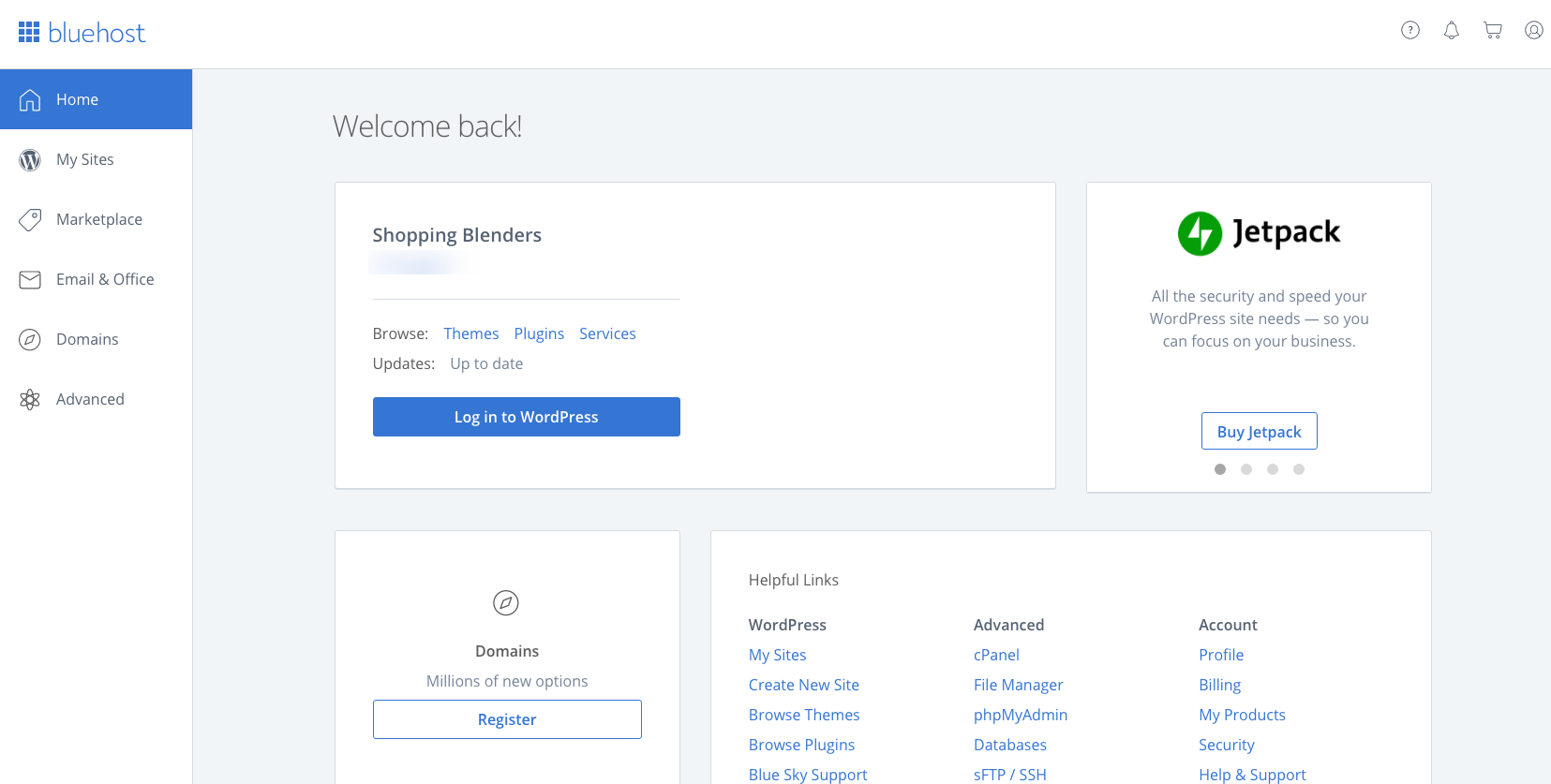This screenshot has width=1551, height=784.
Task: Open the help question mark icon
Action: 1410,31
